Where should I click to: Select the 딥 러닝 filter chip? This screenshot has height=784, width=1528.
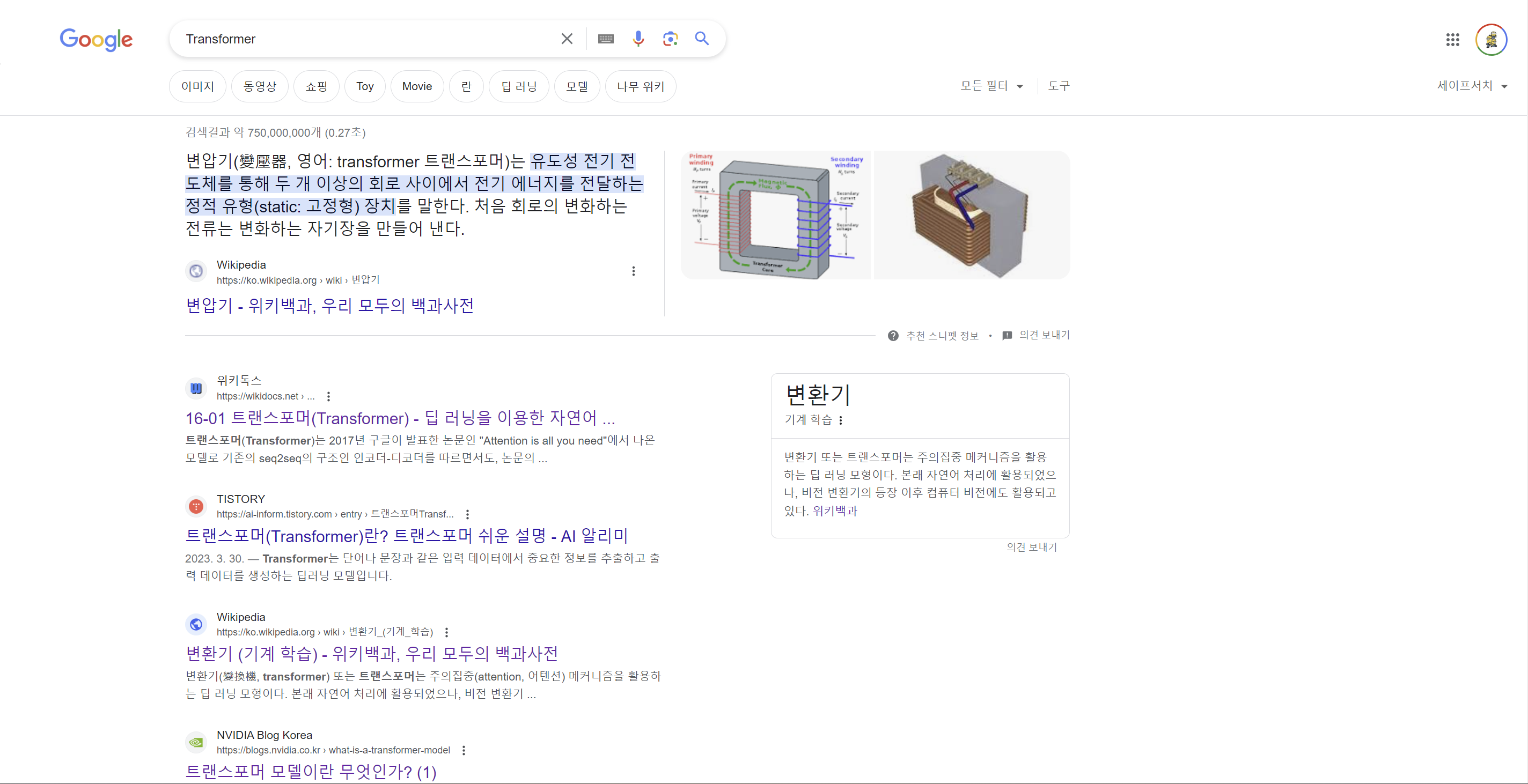point(518,86)
